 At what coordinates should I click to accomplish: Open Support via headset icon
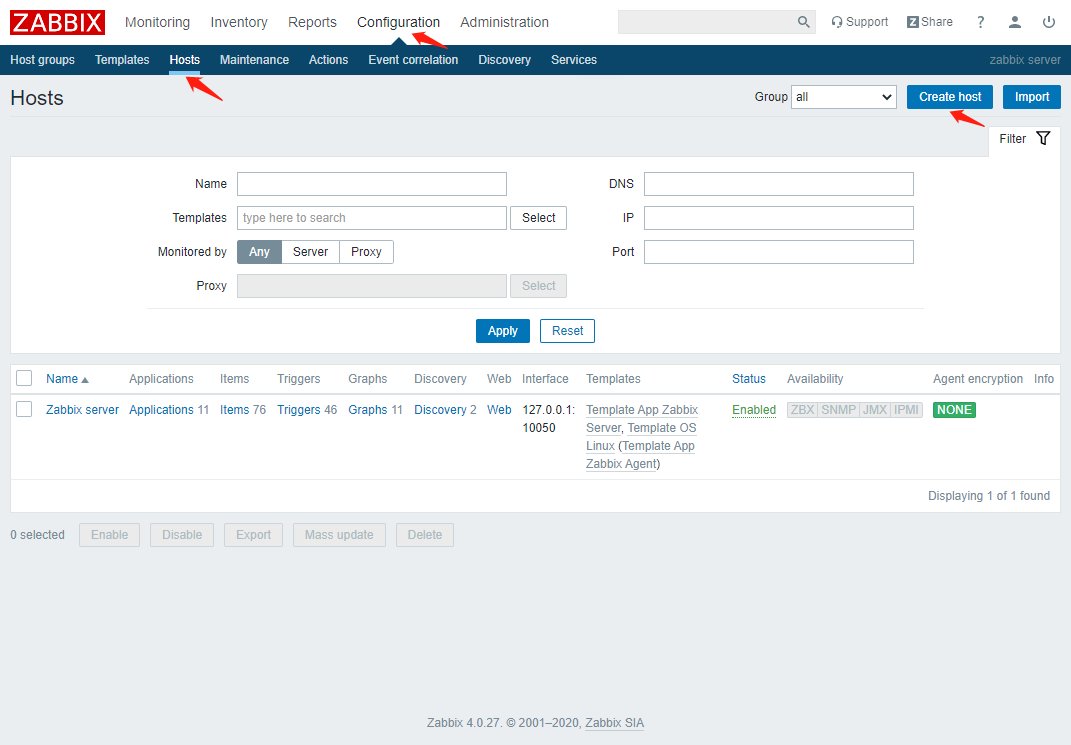pos(837,22)
